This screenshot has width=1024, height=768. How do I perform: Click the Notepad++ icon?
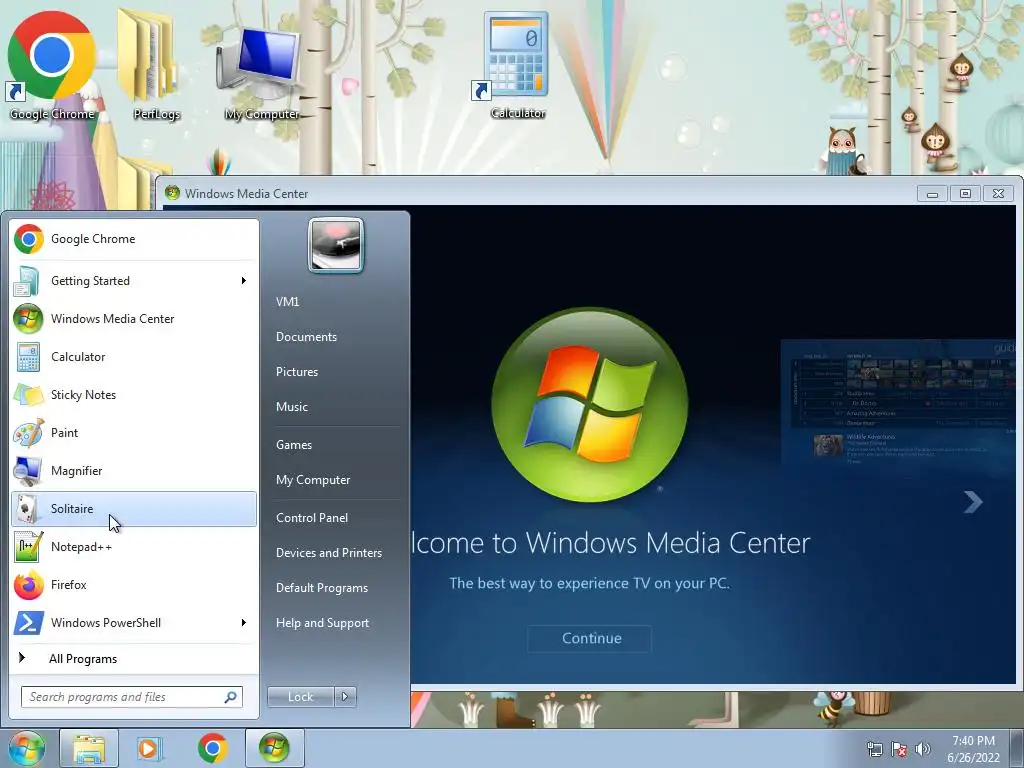pos(29,547)
